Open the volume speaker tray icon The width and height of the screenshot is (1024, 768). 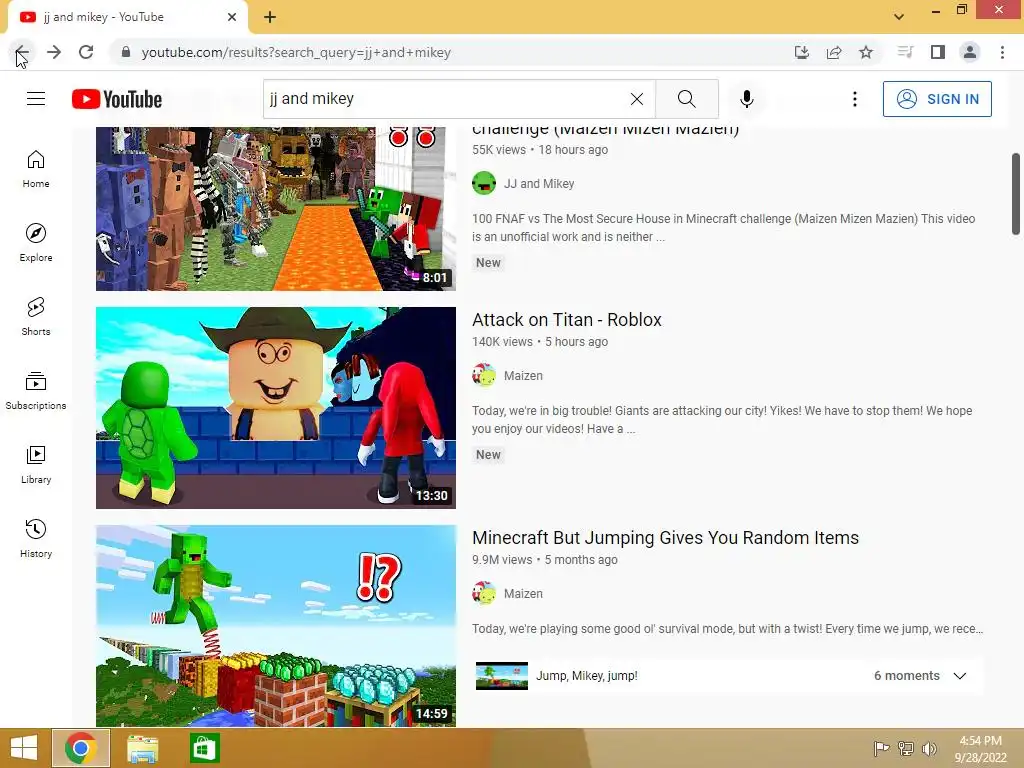coord(929,748)
